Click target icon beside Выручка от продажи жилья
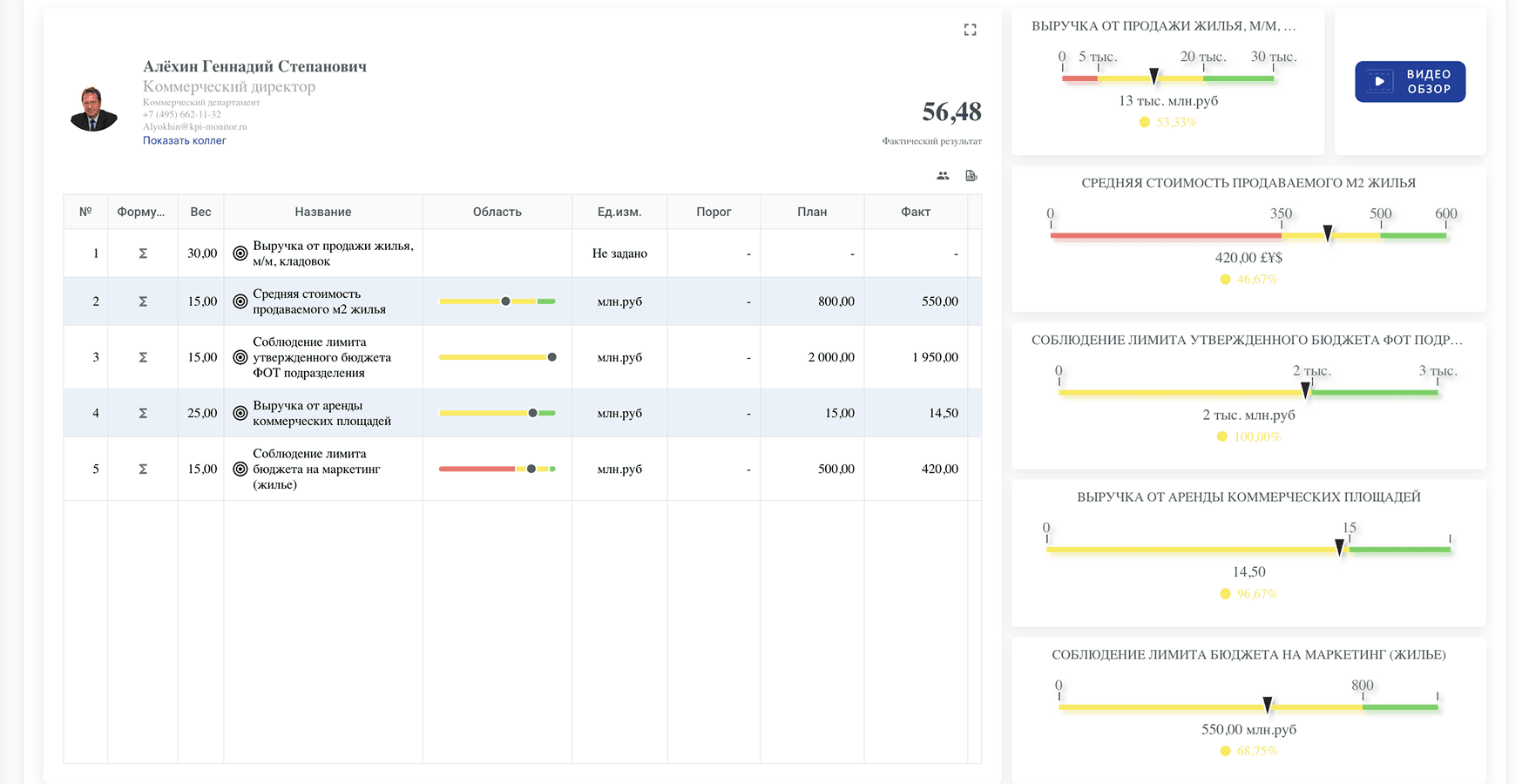 pyautogui.click(x=240, y=253)
